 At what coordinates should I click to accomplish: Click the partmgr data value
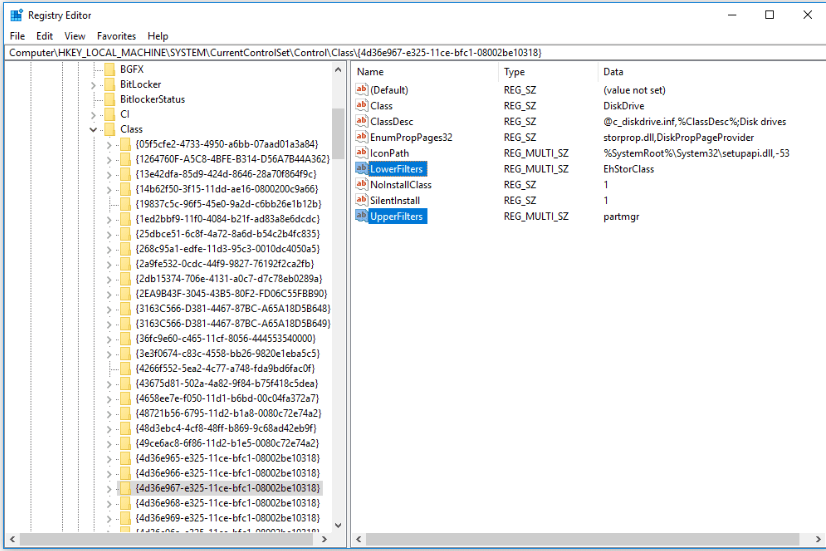621,216
